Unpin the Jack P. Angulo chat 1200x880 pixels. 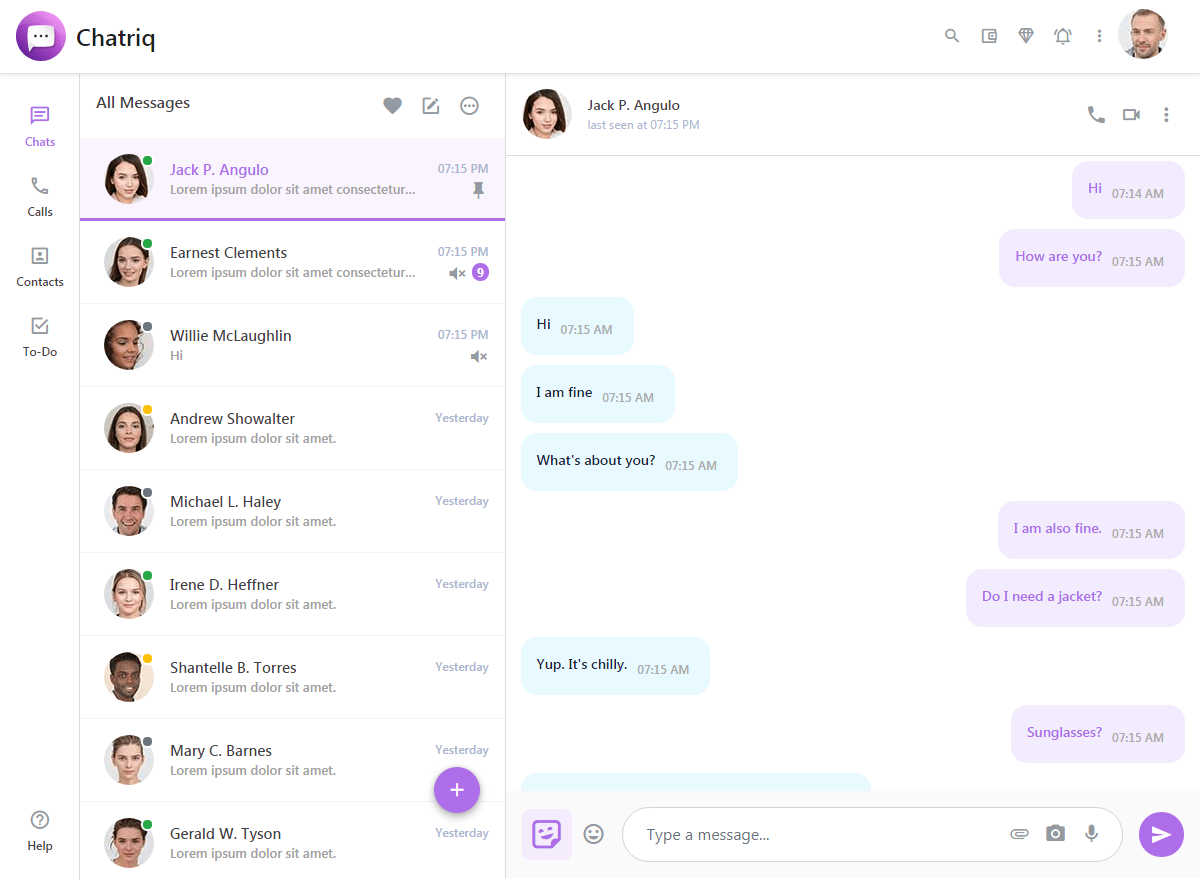[x=479, y=189]
